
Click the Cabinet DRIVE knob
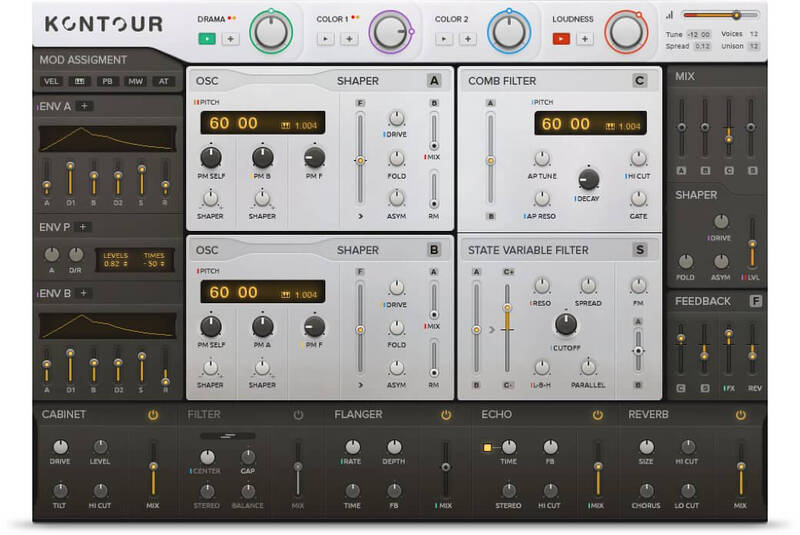point(60,447)
